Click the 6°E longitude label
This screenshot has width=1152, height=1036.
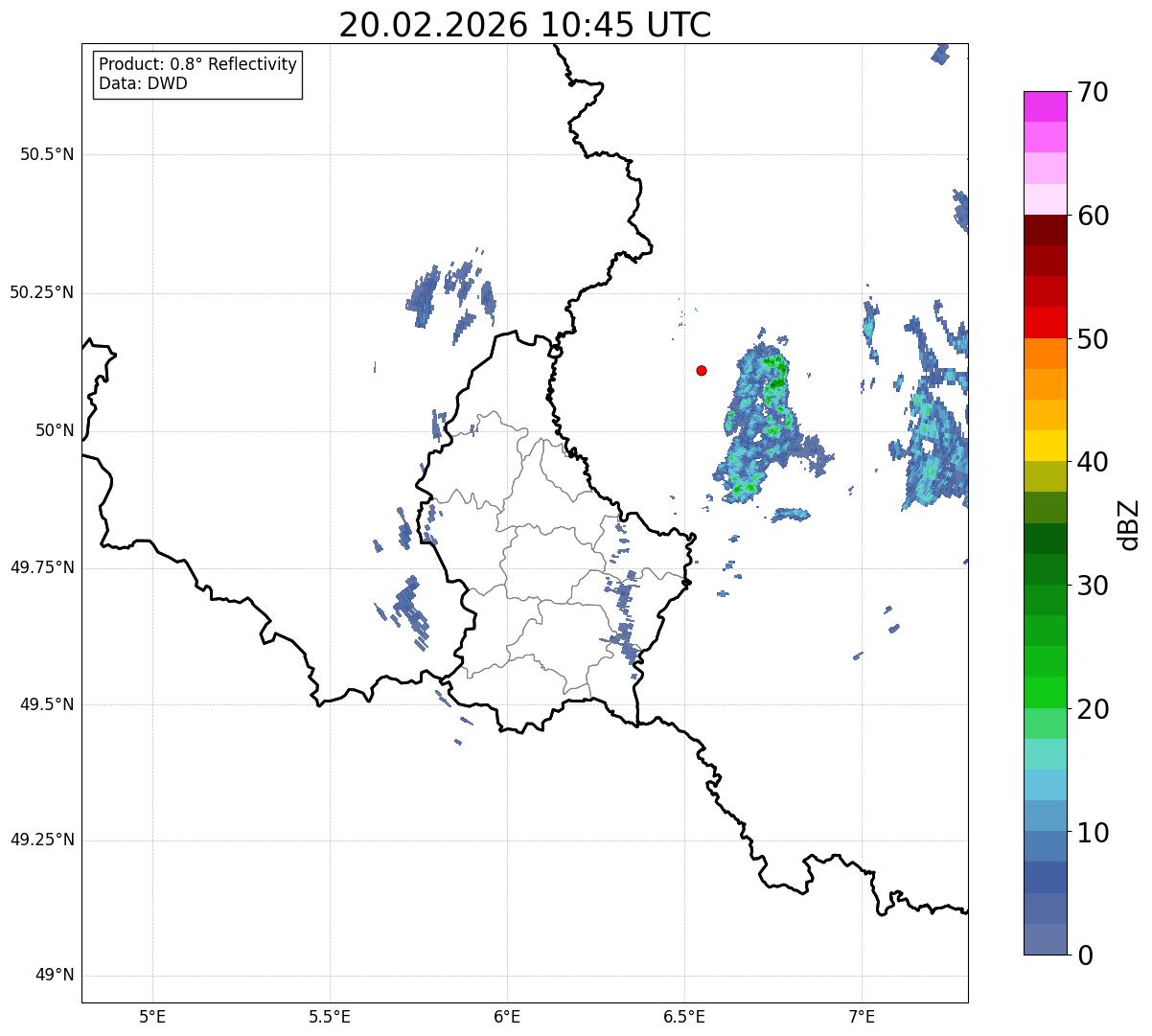tap(507, 1016)
